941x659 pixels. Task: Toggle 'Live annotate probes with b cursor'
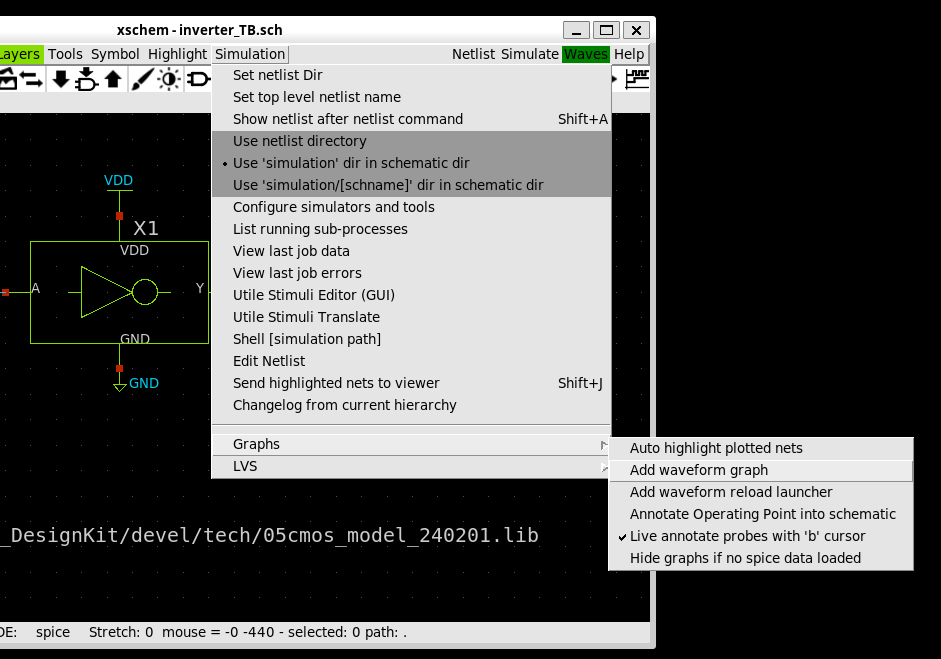coord(761,536)
